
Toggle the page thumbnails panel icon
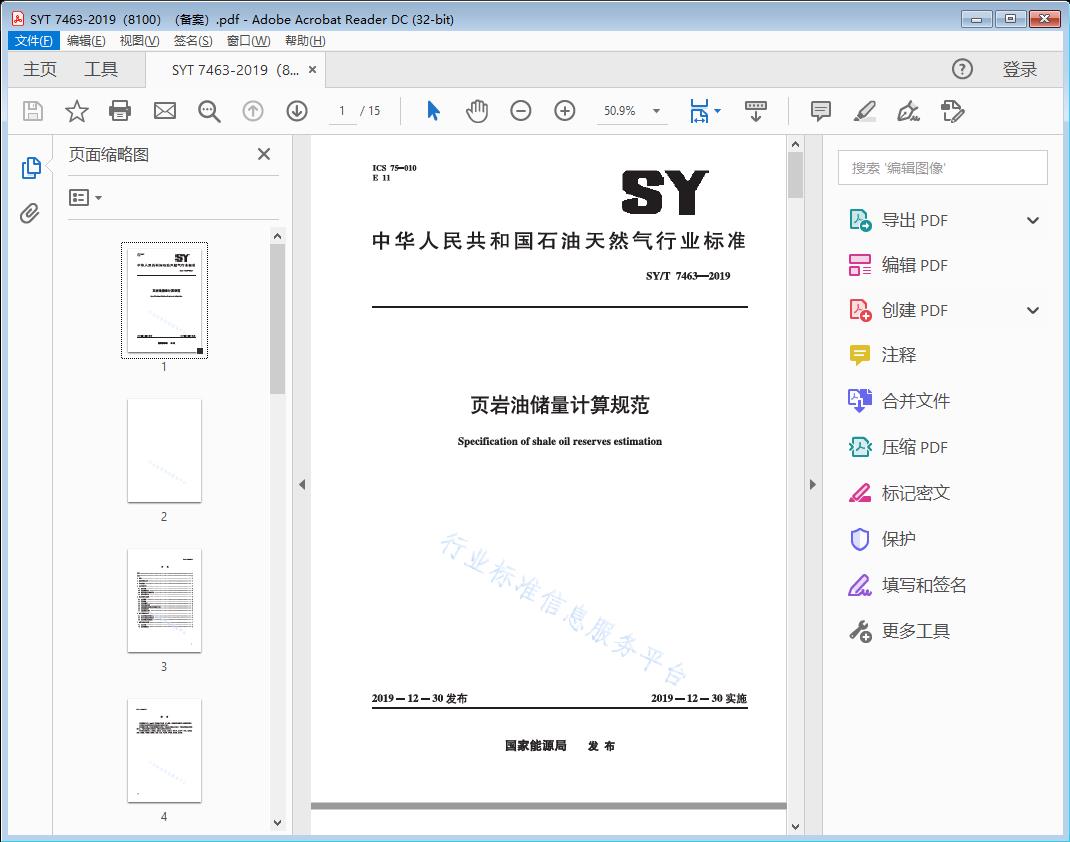(31, 168)
